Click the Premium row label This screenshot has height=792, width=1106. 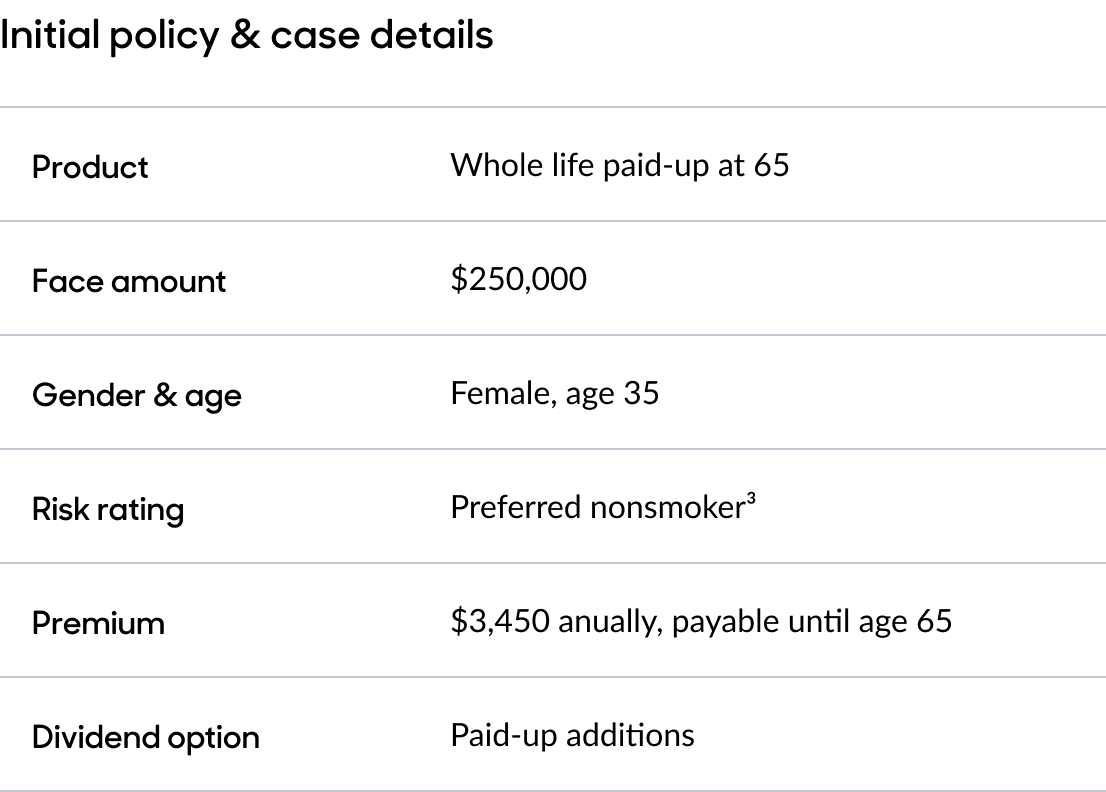pos(98,623)
